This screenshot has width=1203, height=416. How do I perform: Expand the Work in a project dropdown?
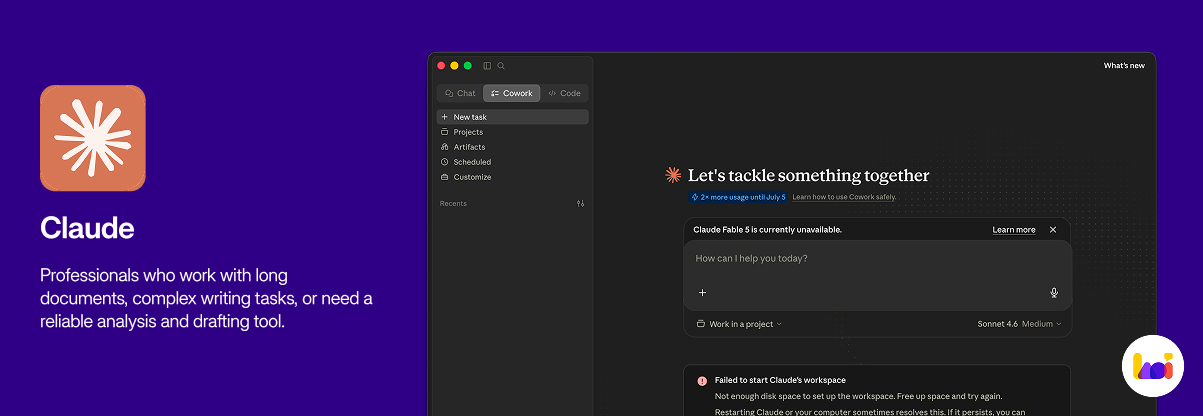739,324
